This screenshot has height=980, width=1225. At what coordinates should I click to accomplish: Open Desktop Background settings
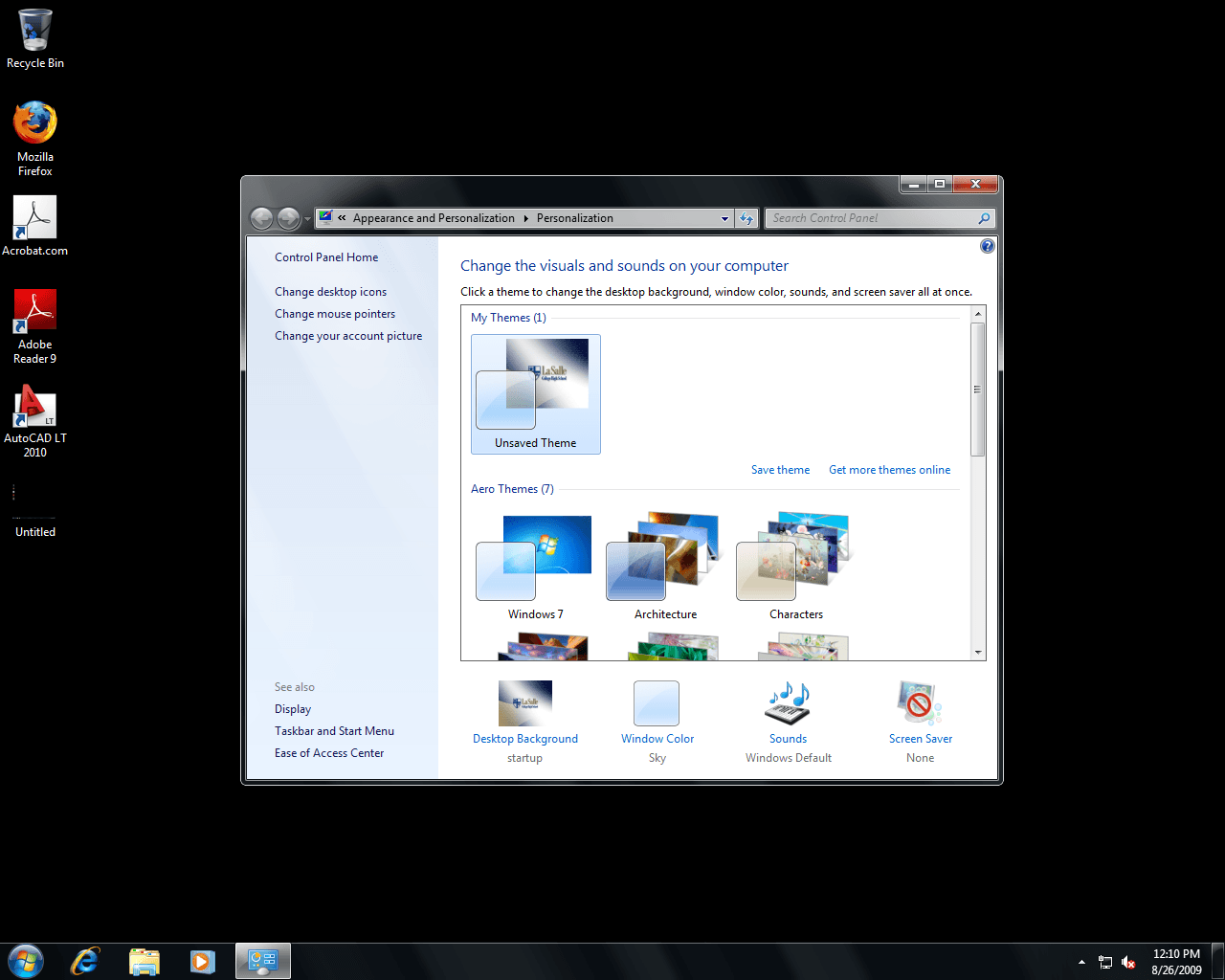524,703
